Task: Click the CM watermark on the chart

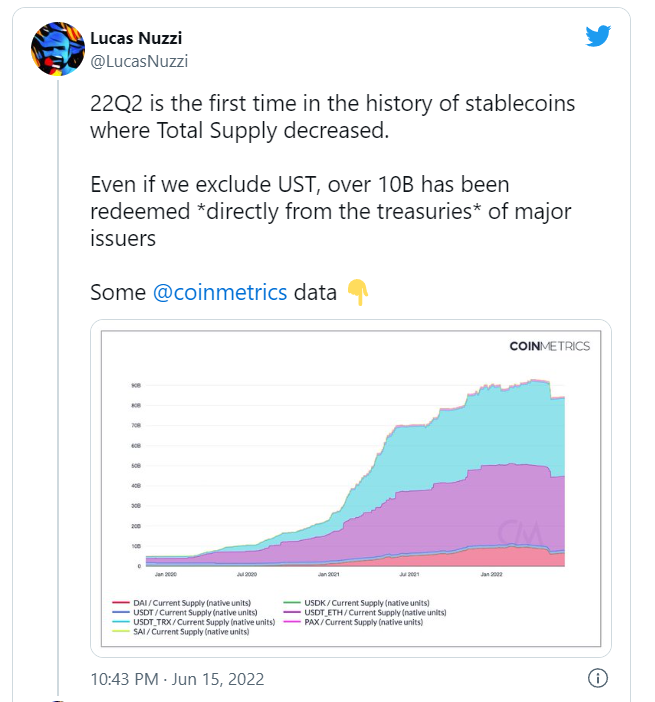Action: pos(519,533)
